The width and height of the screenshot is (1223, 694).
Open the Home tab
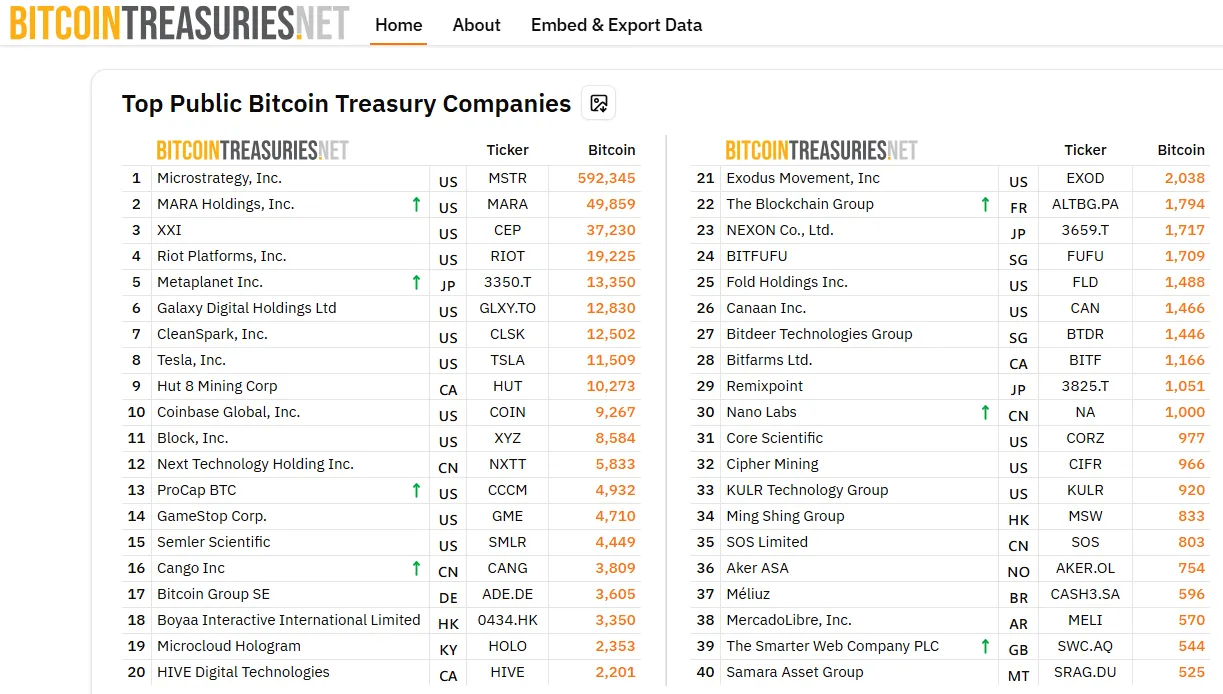tap(399, 25)
